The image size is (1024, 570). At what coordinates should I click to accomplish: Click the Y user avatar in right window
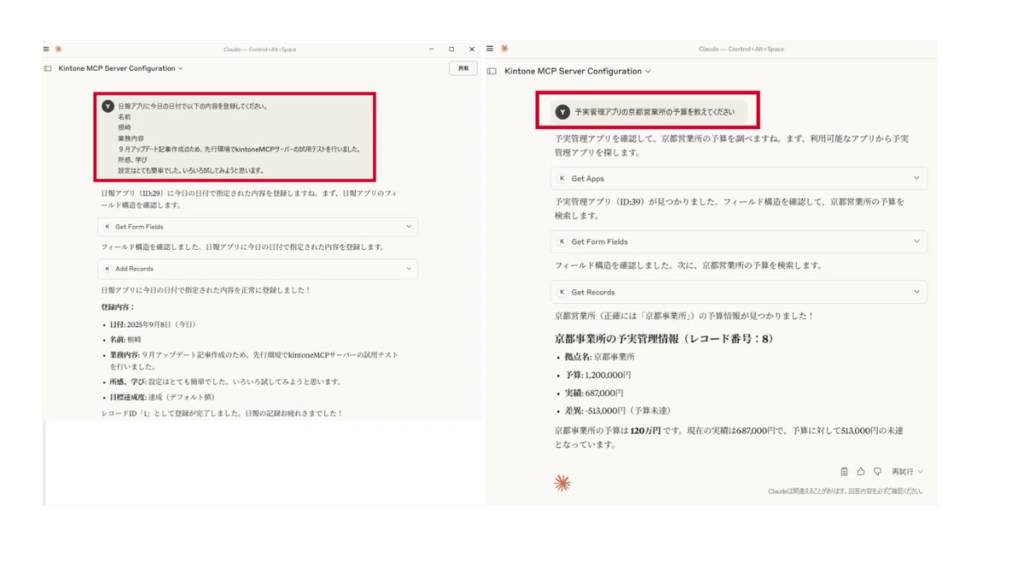[x=562, y=112]
